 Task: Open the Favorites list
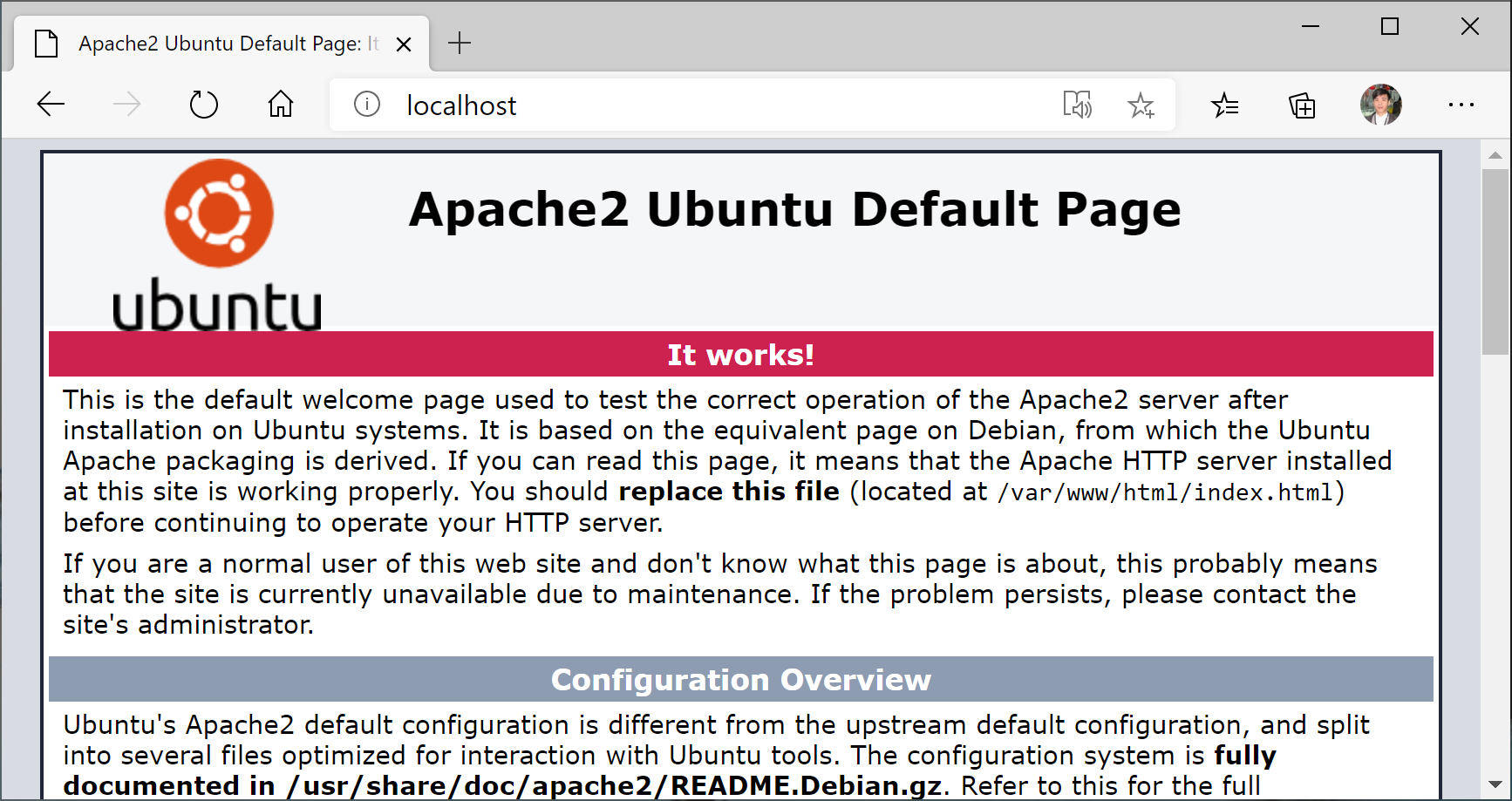tap(1225, 105)
